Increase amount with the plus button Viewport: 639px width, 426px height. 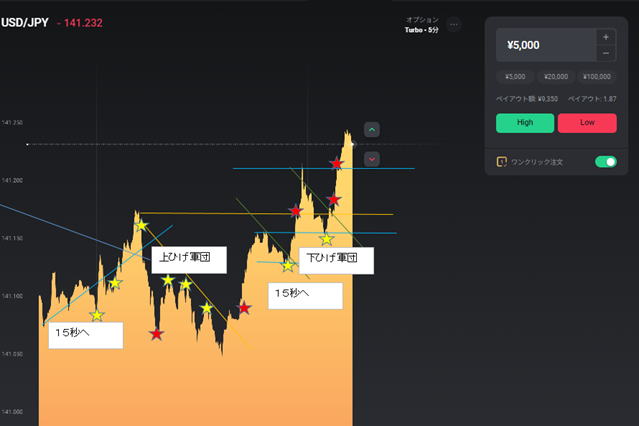[x=606, y=37]
